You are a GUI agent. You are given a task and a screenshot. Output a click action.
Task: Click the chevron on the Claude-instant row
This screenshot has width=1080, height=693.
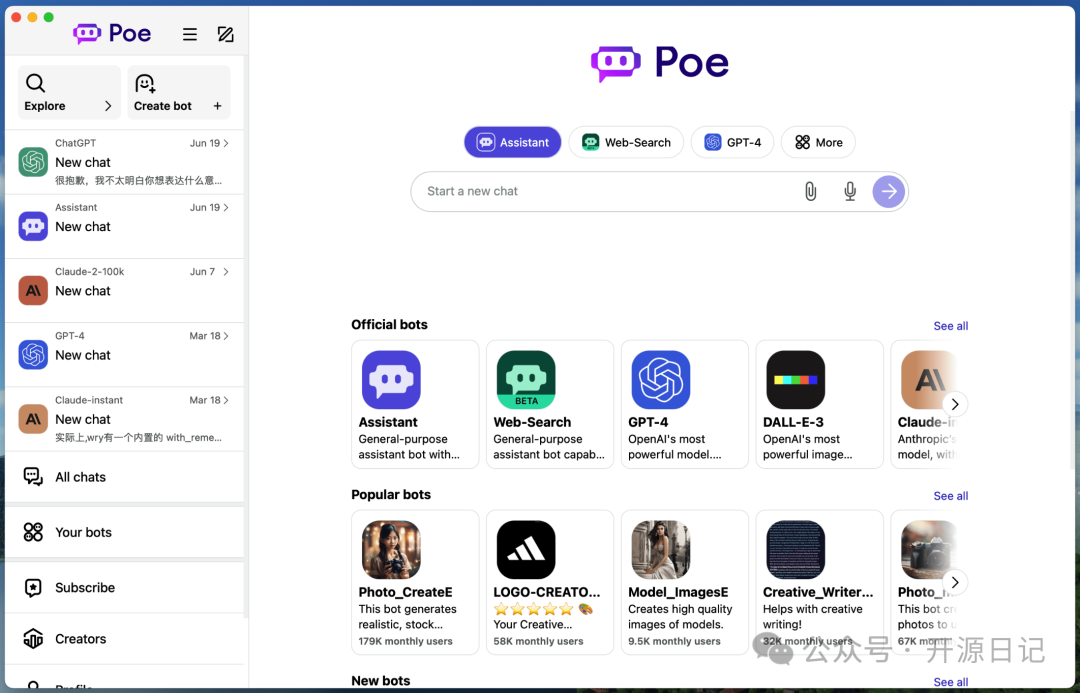pos(226,400)
